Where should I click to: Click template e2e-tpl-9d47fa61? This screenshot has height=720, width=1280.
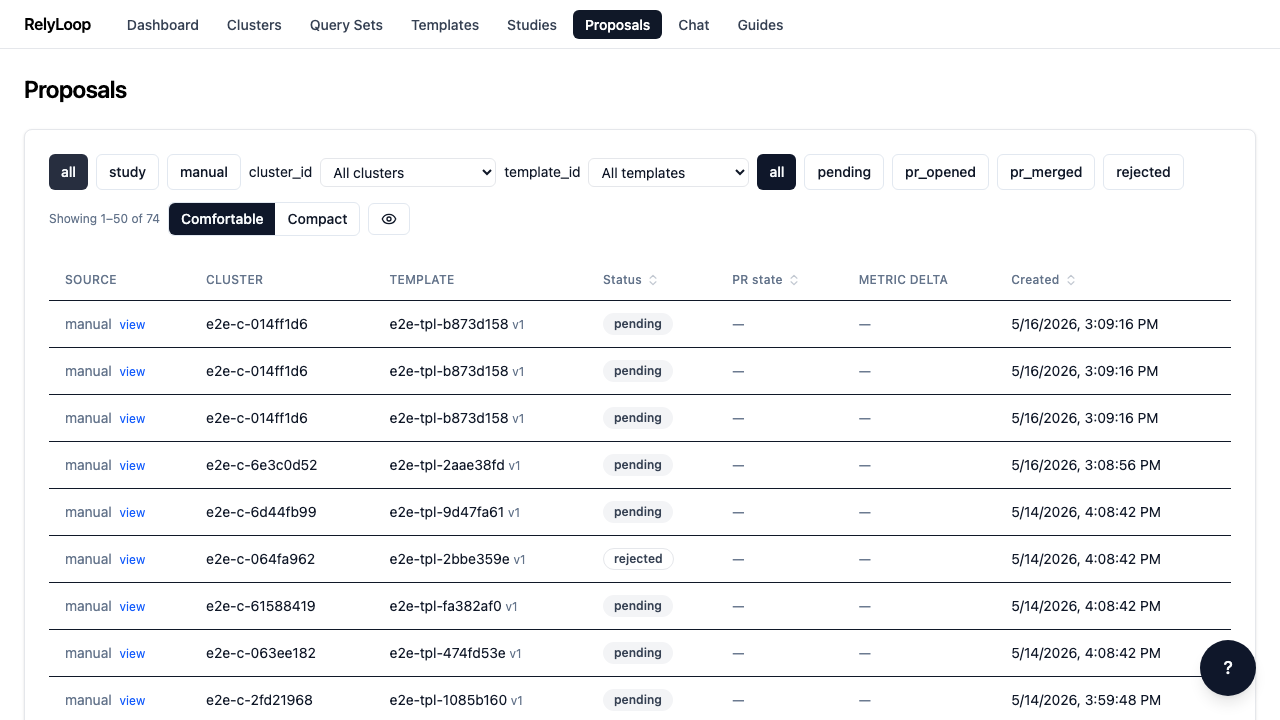pos(447,512)
